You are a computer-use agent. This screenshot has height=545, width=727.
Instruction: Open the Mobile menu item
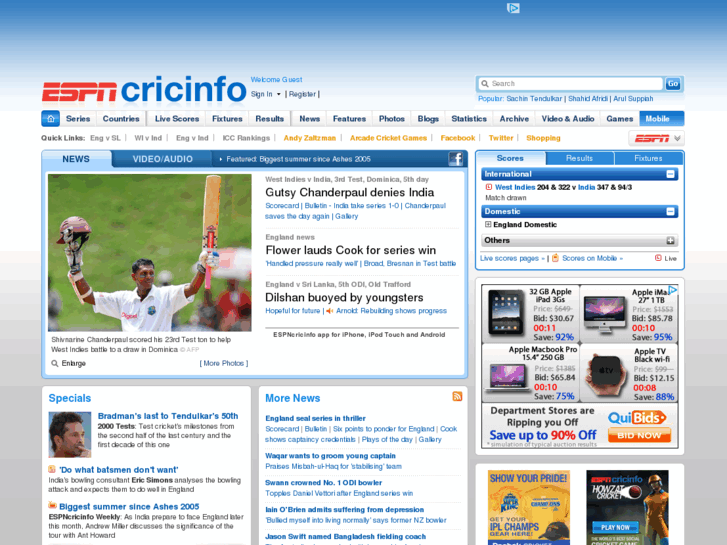[662, 119]
